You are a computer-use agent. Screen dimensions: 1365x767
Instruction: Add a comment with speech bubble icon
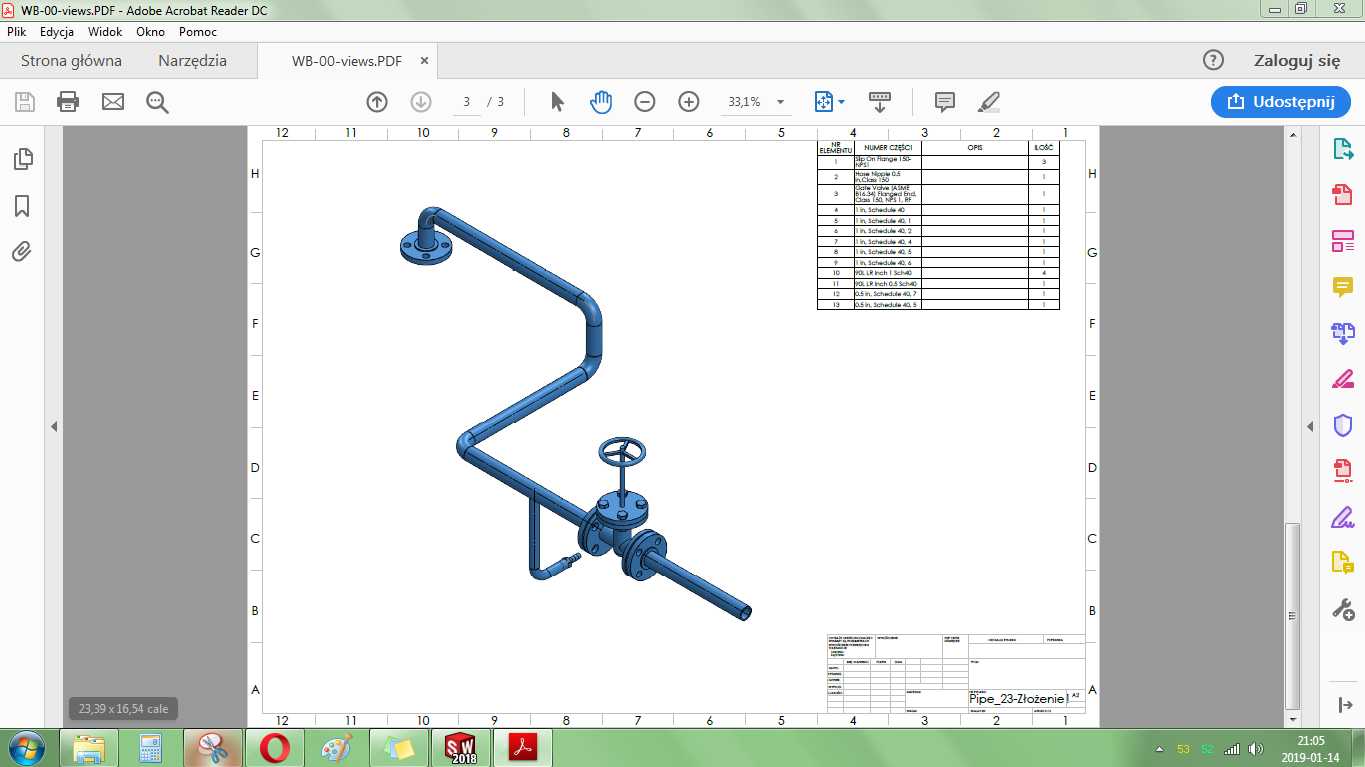[x=944, y=101]
